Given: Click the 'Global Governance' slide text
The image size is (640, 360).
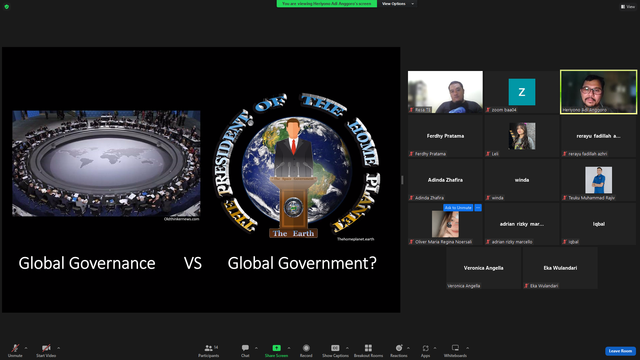Looking at the screenshot, I should coord(87,263).
